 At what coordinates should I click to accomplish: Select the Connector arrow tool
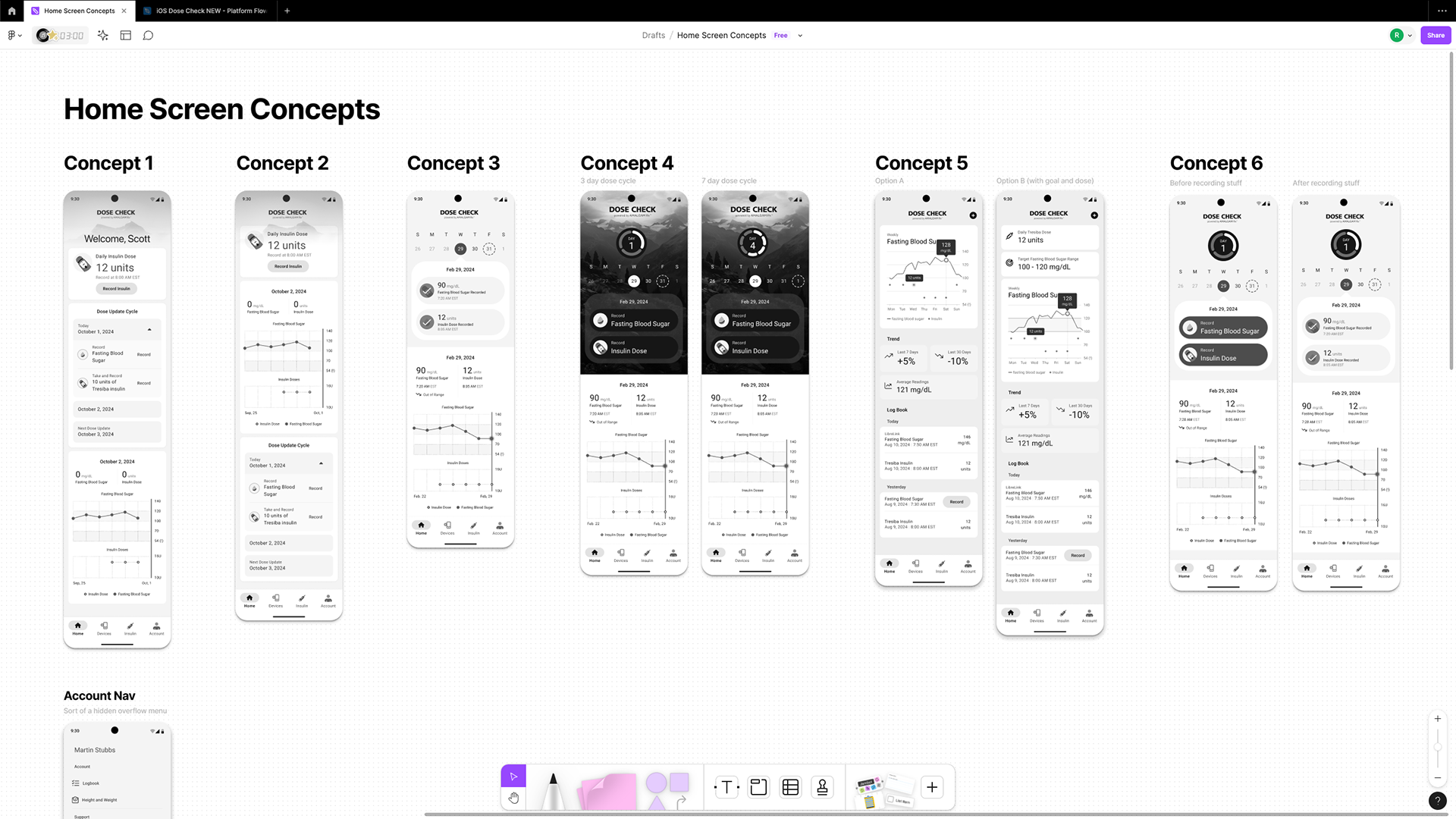(682, 801)
